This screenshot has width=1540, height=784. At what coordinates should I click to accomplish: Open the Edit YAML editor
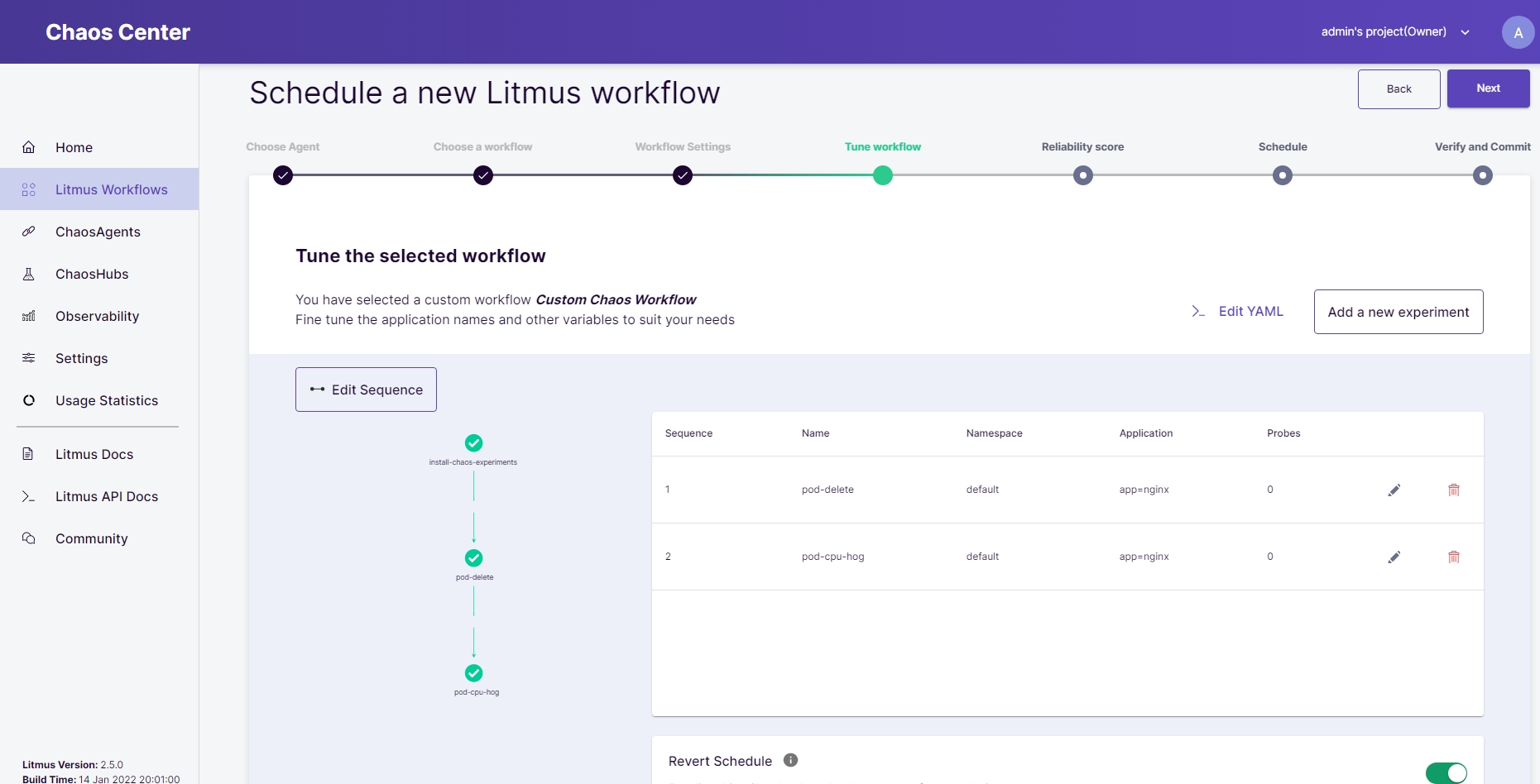[x=1238, y=312]
